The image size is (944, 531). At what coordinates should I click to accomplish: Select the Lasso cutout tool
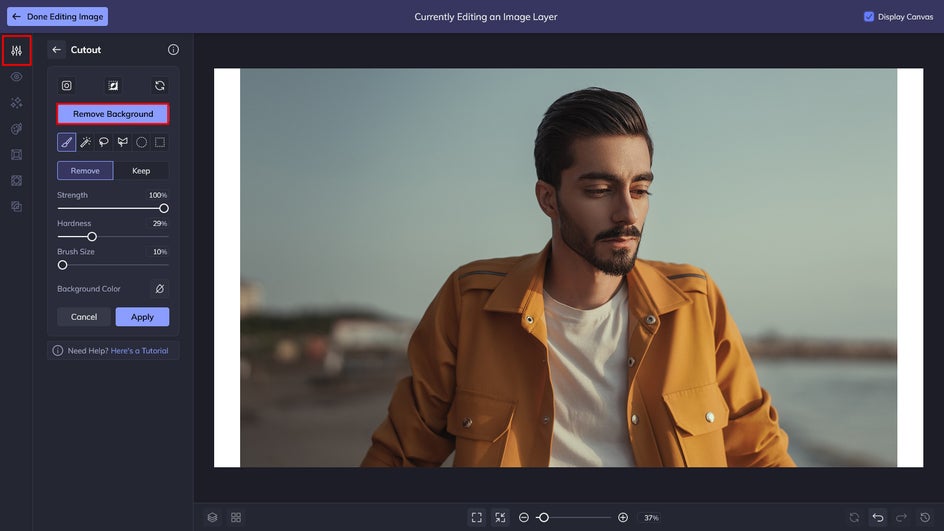click(104, 142)
